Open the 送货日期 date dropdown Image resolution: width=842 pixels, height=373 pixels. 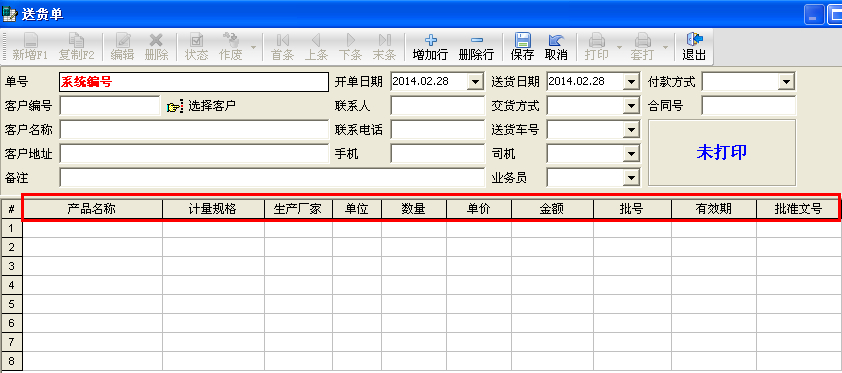click(x=632, y=82)
